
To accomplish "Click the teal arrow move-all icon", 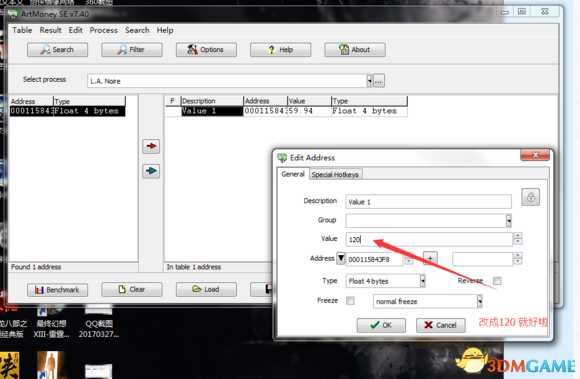I will [151, 171].
